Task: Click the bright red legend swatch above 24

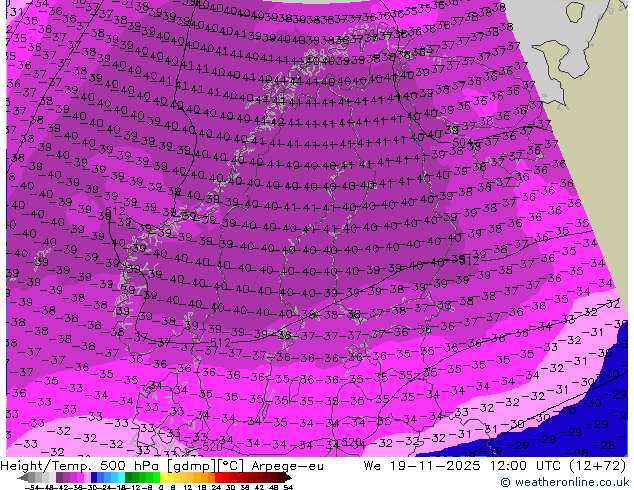Action: (218, 477)
